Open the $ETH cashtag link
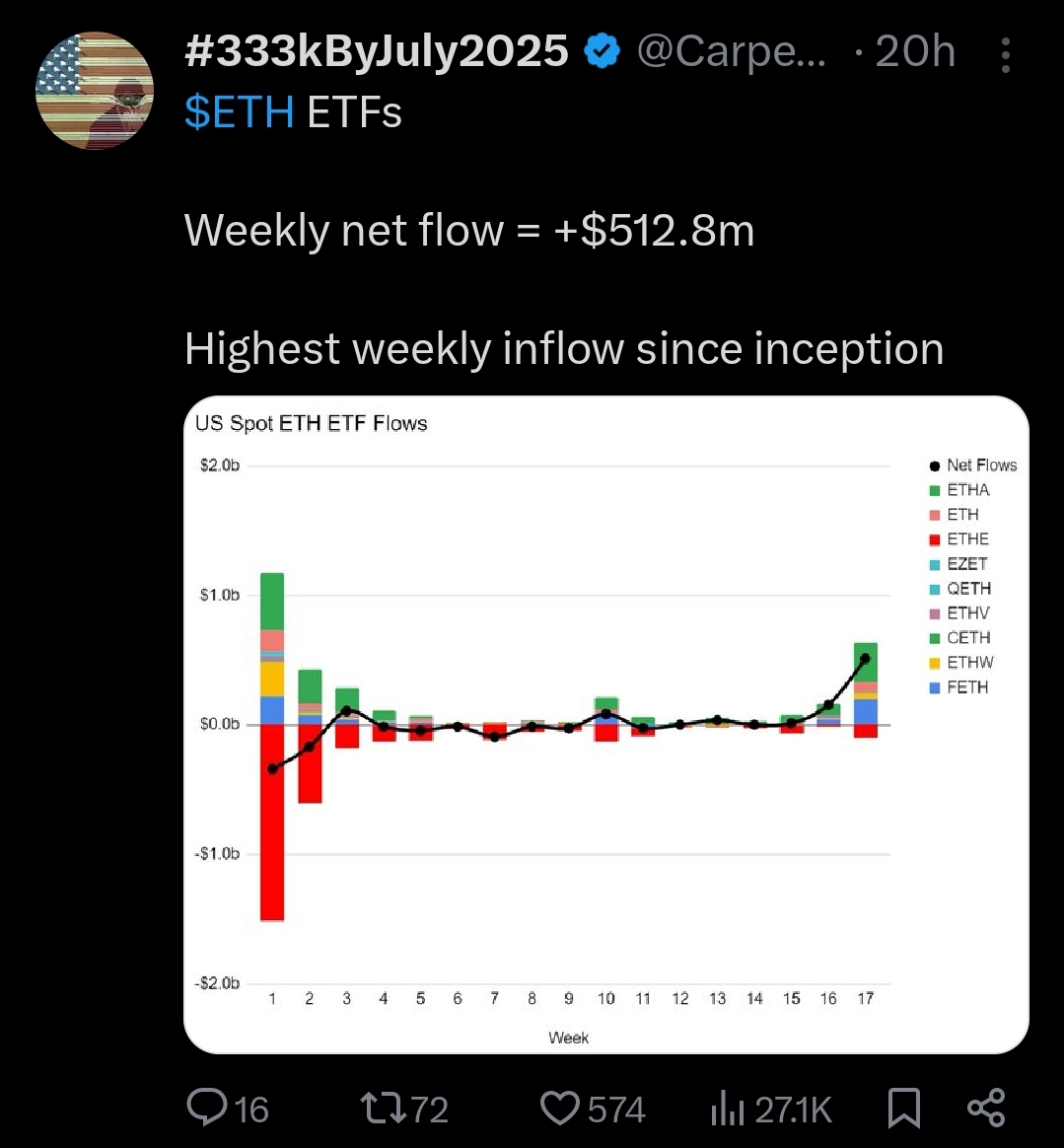 pyautogui.click(x=239, y=112)
